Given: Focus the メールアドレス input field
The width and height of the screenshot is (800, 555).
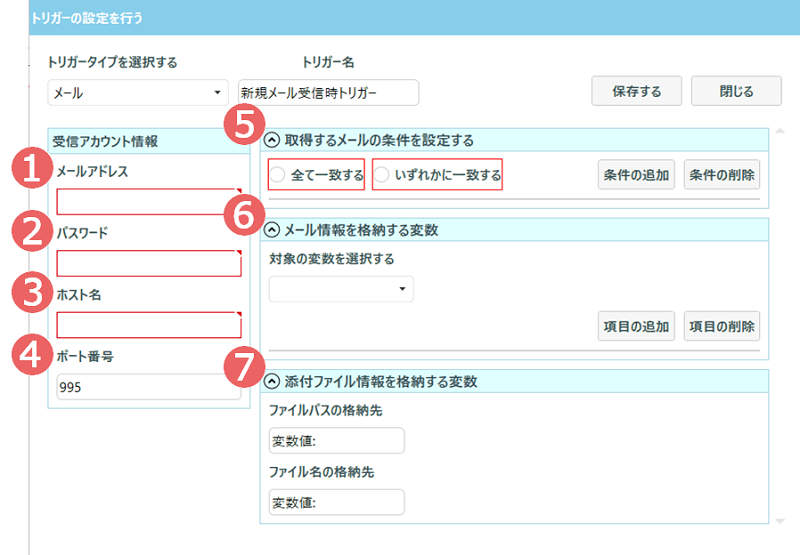Looking at the screenshot, I should click(148, 201).
